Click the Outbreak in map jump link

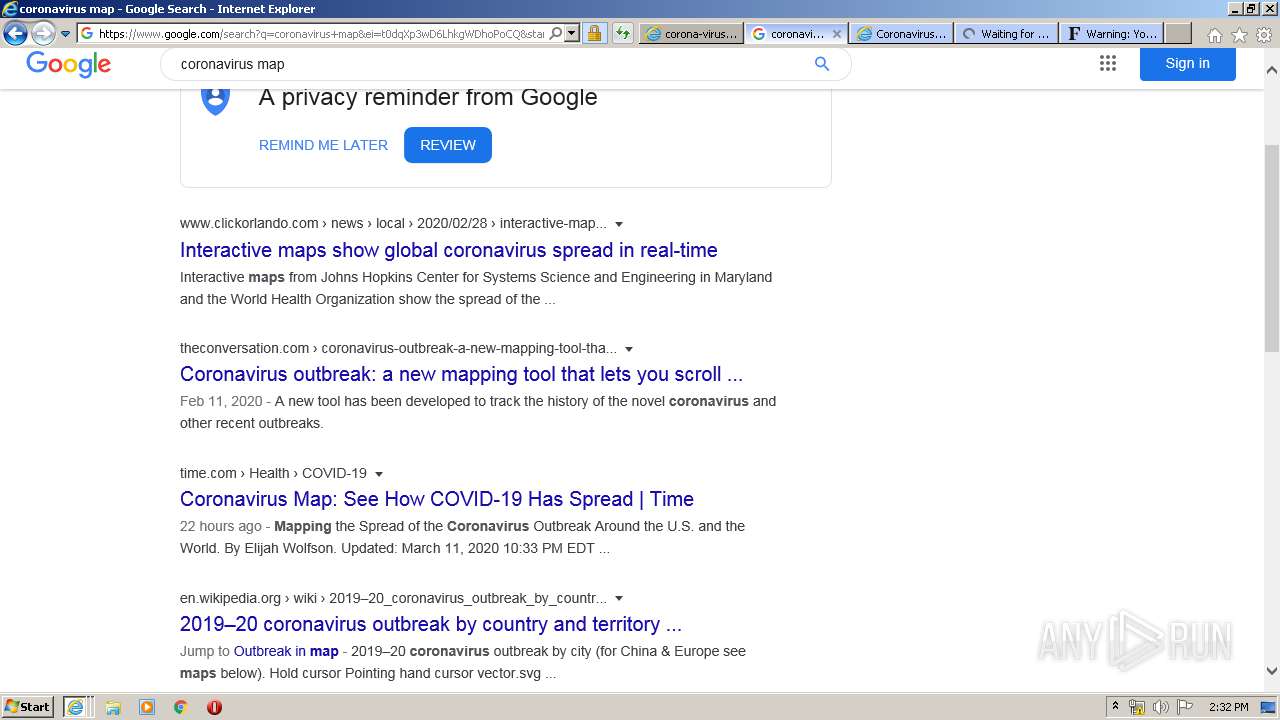[286, 651]
